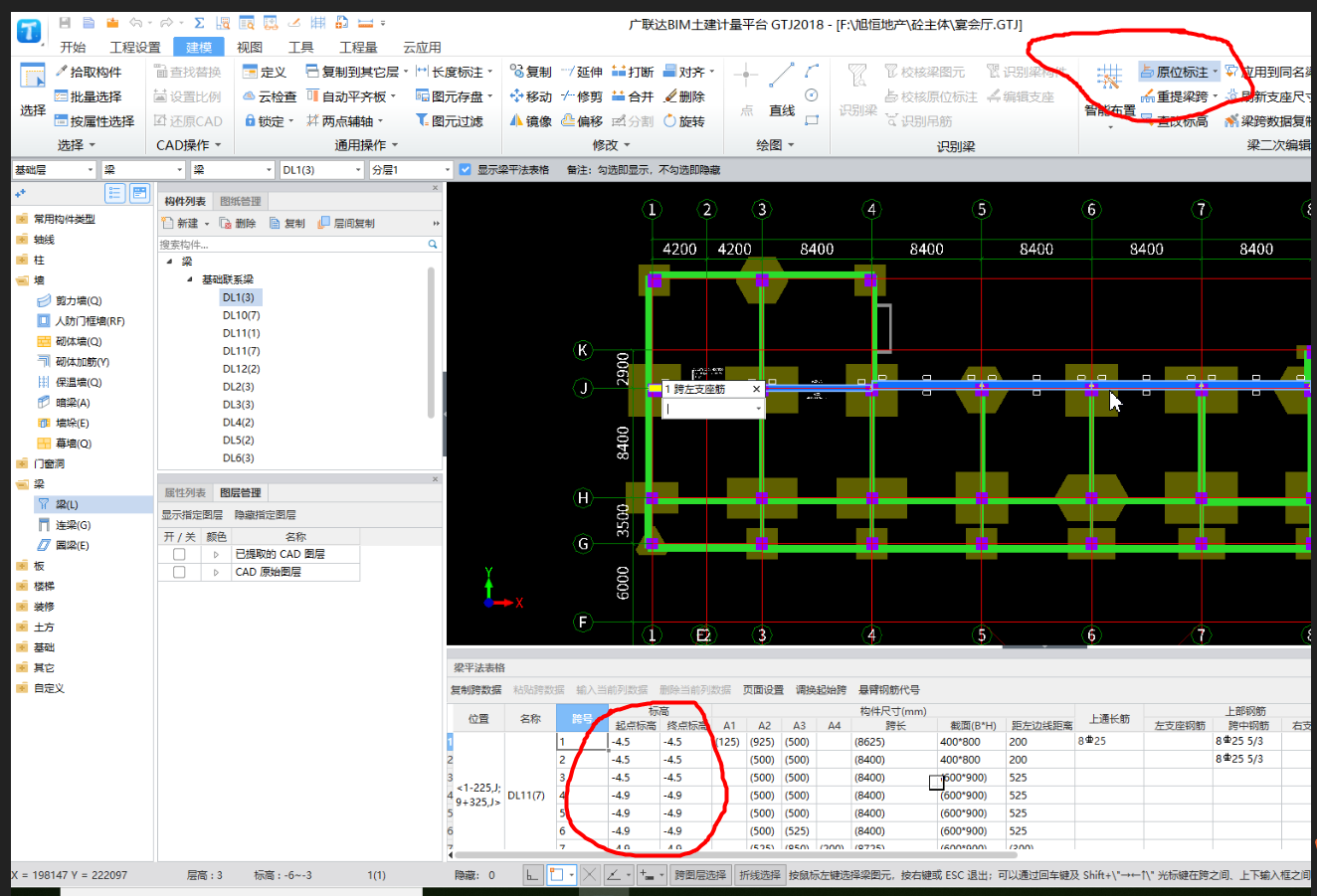Click 按属性选择 select by attribute tool
Viewport: 1317px width, 896px height.
(94, 121)
